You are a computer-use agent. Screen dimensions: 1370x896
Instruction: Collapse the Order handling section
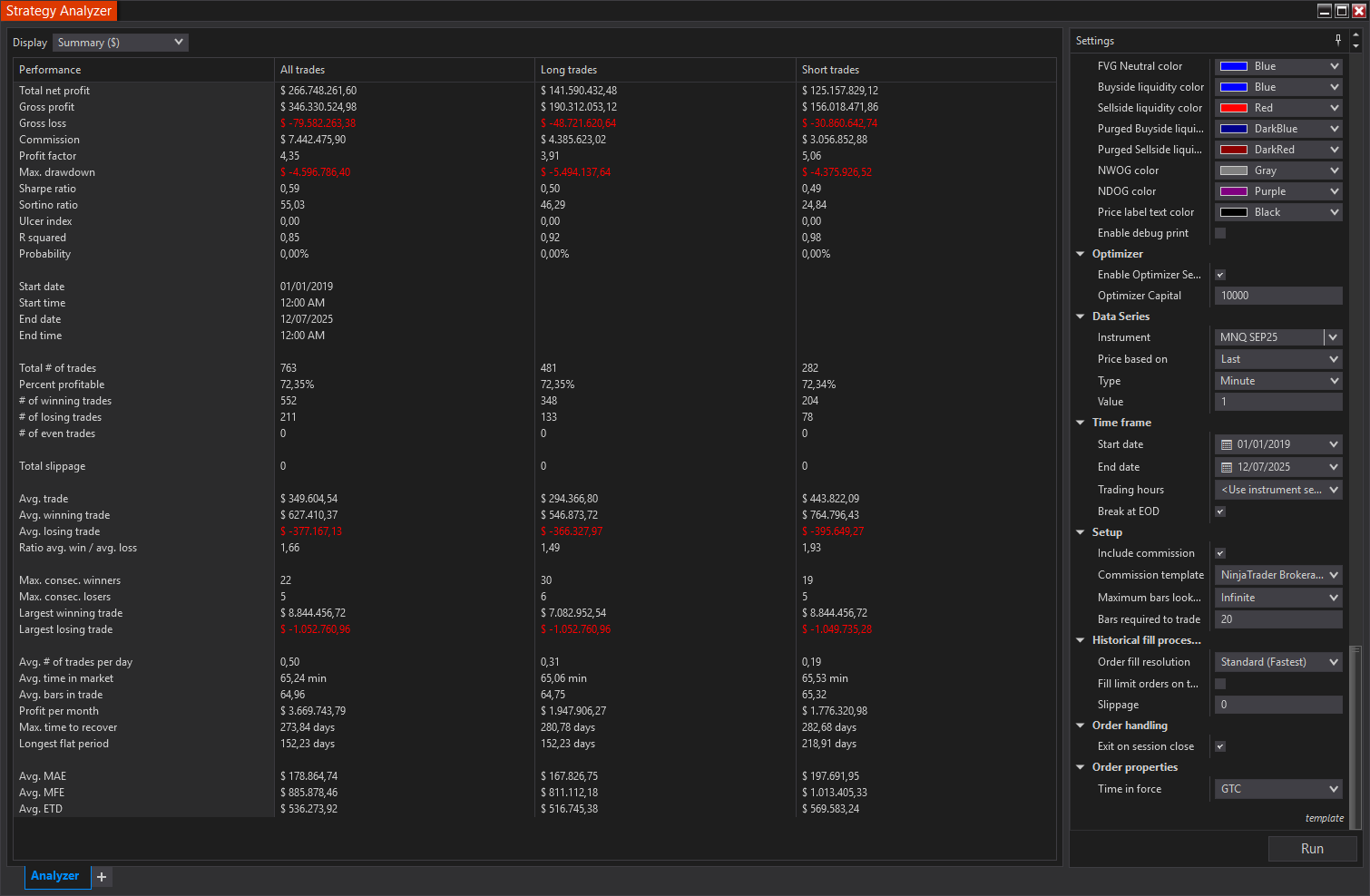click(1080, 725)
